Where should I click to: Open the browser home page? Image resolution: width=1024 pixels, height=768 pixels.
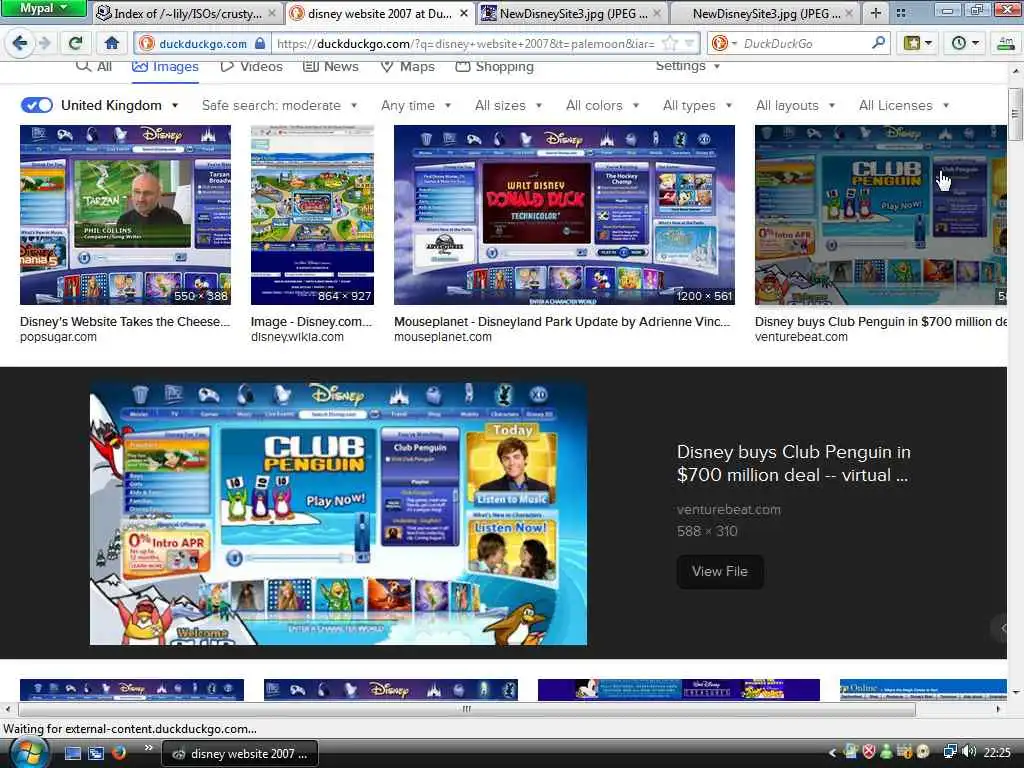pyautogui.click(x=112, y=44)
